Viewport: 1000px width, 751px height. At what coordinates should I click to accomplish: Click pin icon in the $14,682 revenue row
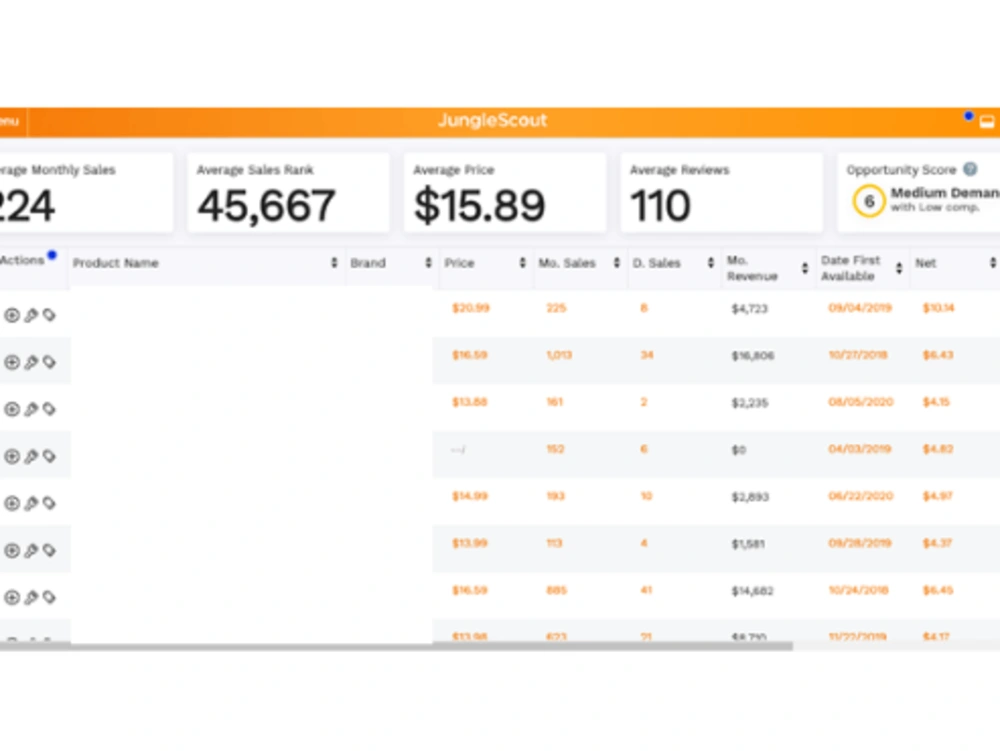[x=31, y=597]
